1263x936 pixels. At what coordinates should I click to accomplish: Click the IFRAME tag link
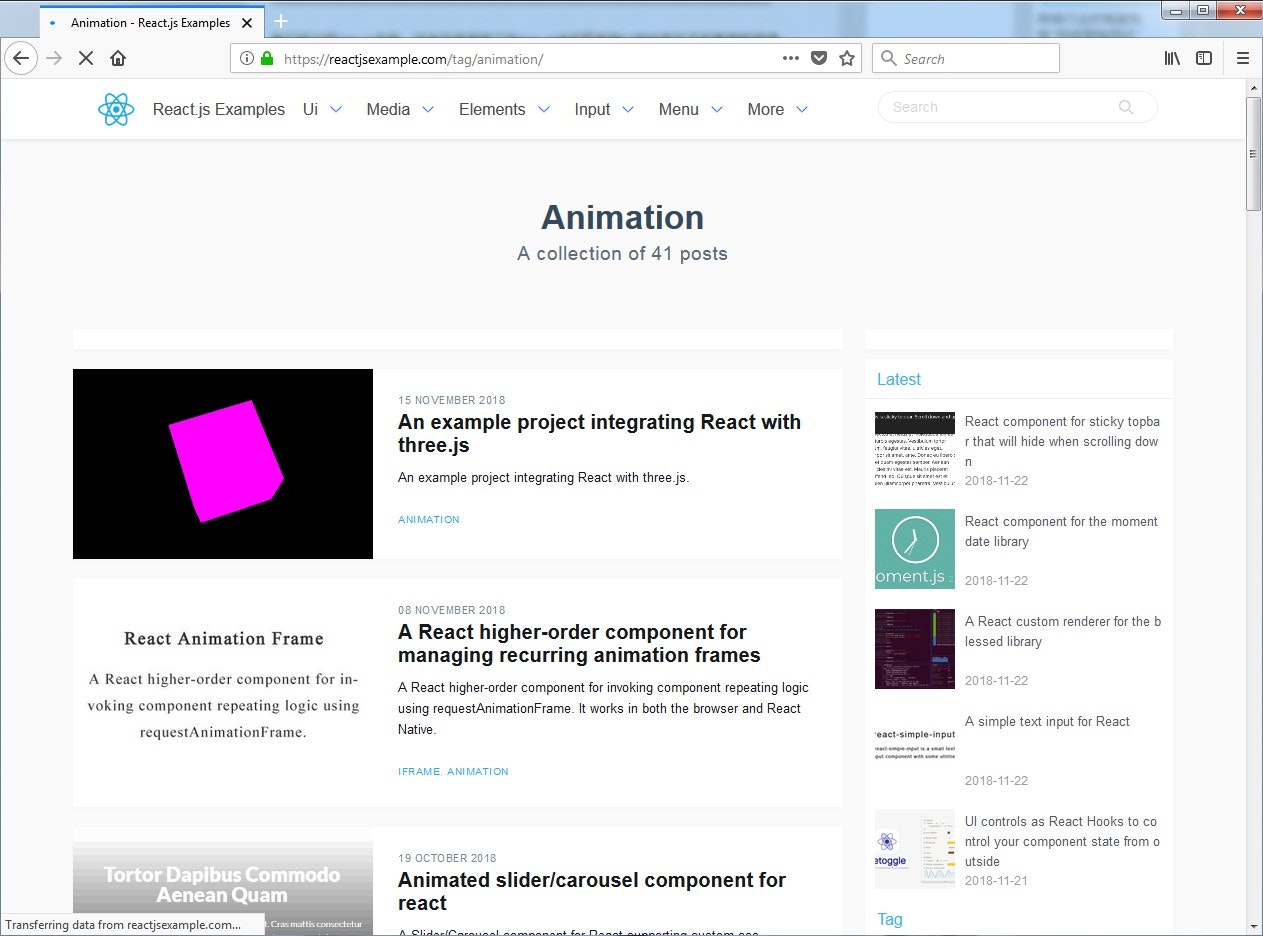pos(419,771)
